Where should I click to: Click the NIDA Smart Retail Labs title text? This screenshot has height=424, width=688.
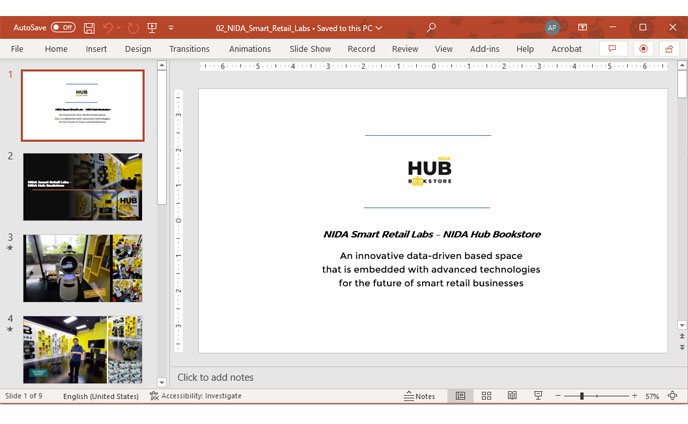pyautogui.click(x=432, y=234)
